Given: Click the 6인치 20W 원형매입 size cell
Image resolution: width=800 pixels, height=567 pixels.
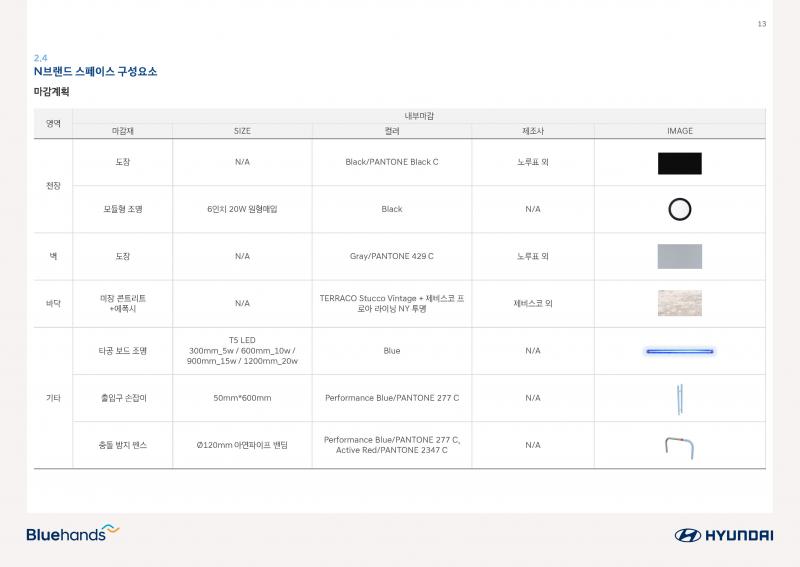Looking at the screenshot, I should click(x=242, y=209).
